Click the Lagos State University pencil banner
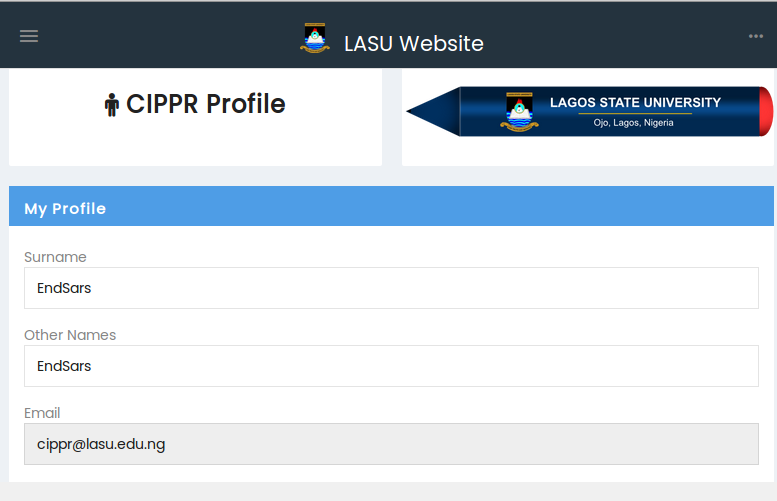The image size is (777, 501). point(590,111)
